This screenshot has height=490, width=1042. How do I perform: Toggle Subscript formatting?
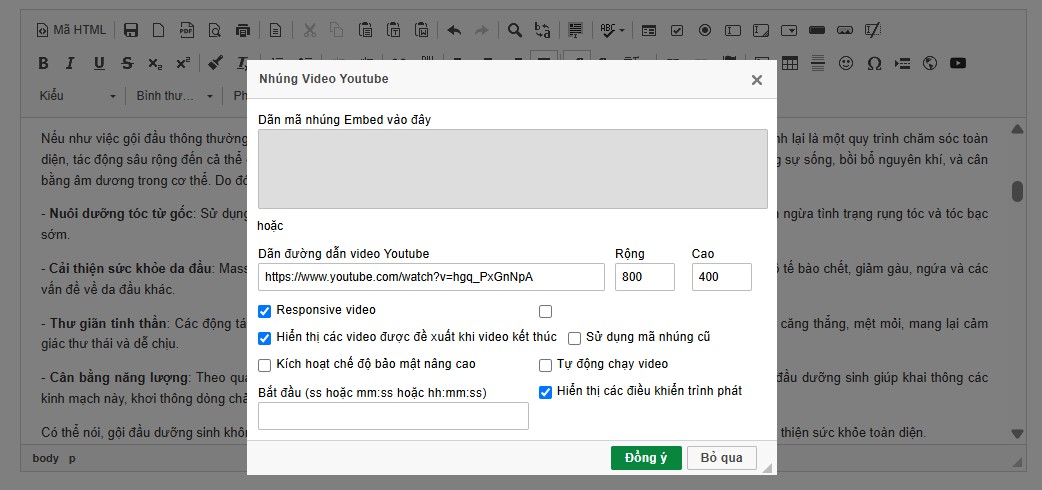pyautogui.click(x=155, y=63)
